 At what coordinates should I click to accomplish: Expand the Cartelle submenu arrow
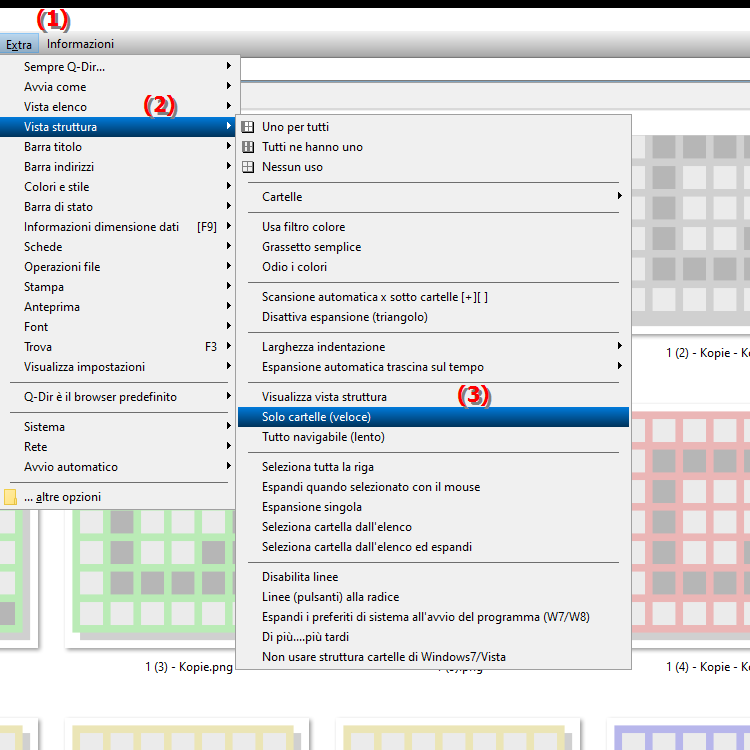coord(619,196)
